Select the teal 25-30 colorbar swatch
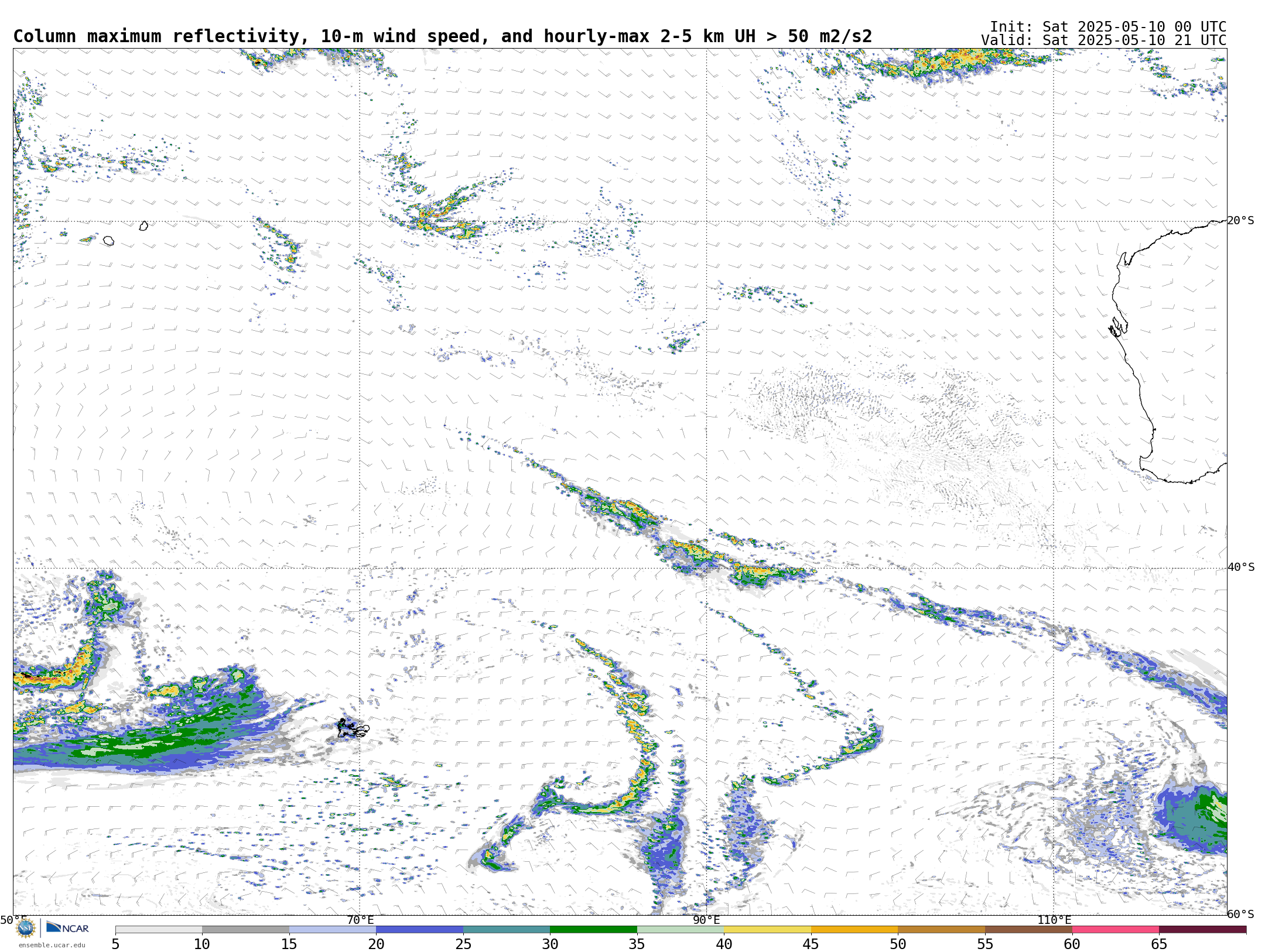 tap(507, 930)
